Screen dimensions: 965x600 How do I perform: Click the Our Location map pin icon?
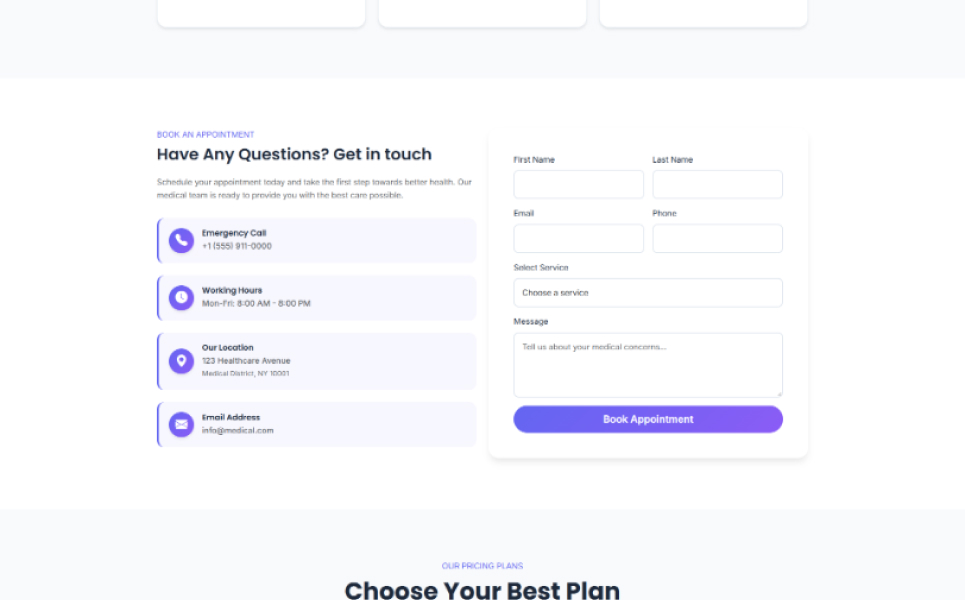click(181, 361)
